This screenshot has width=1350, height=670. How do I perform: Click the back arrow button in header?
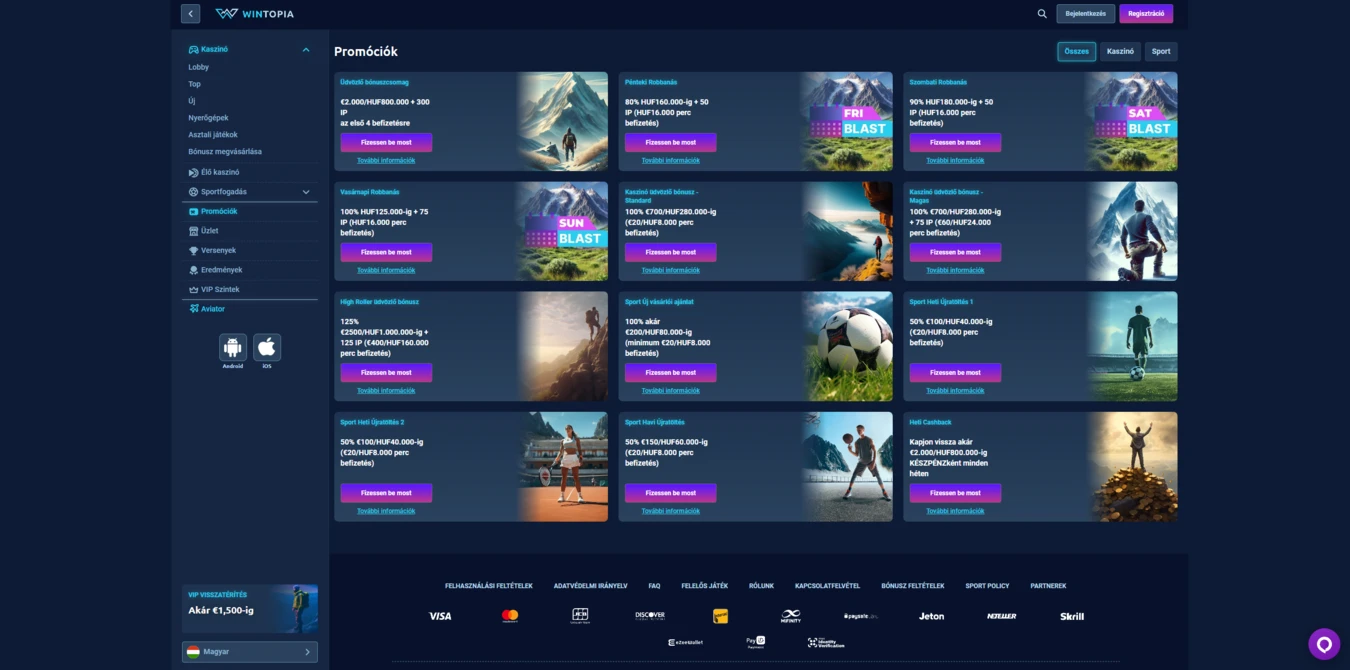click(190, 14)
